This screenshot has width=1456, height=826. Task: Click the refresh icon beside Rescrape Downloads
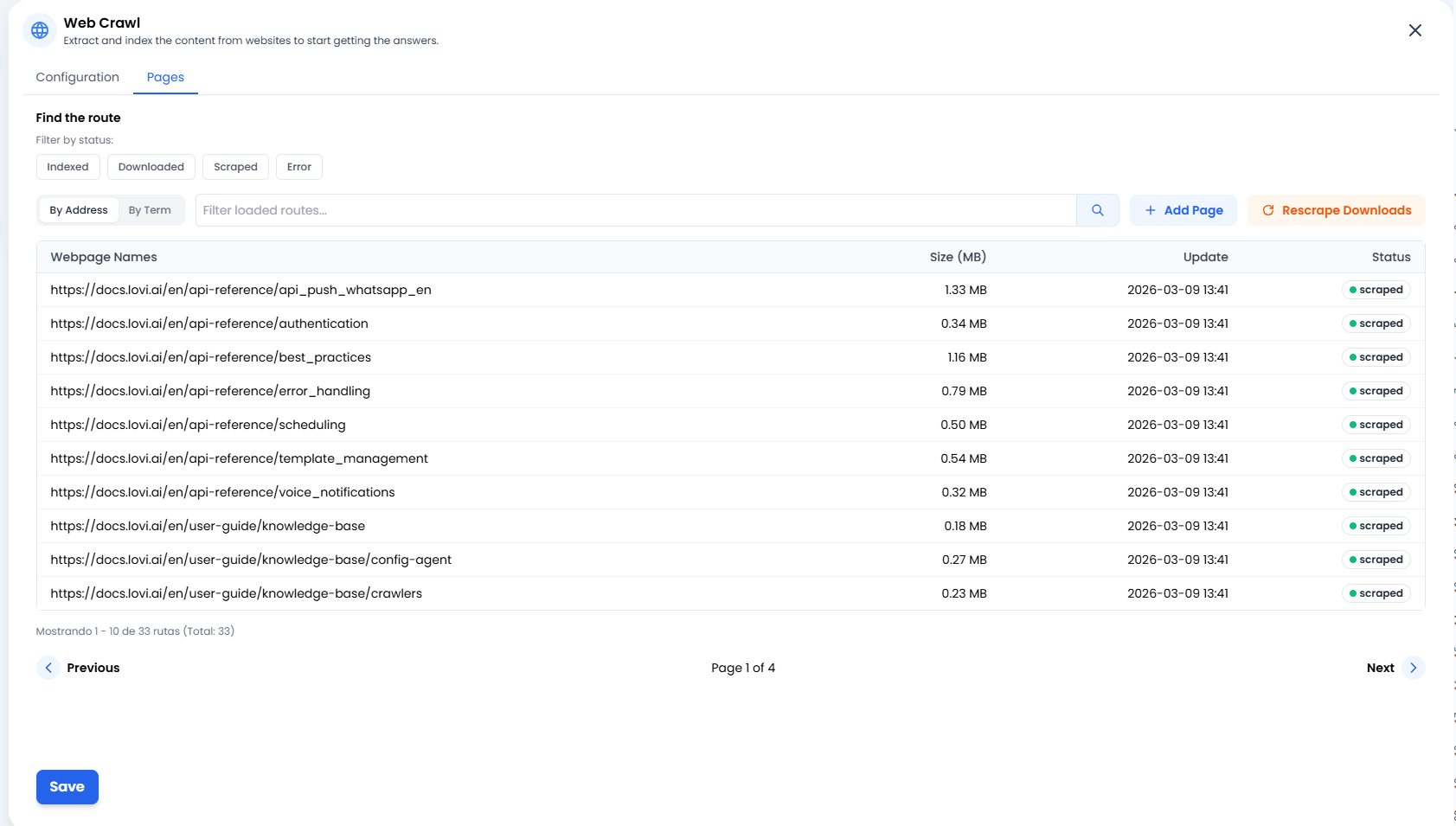tap(1268, 209)
